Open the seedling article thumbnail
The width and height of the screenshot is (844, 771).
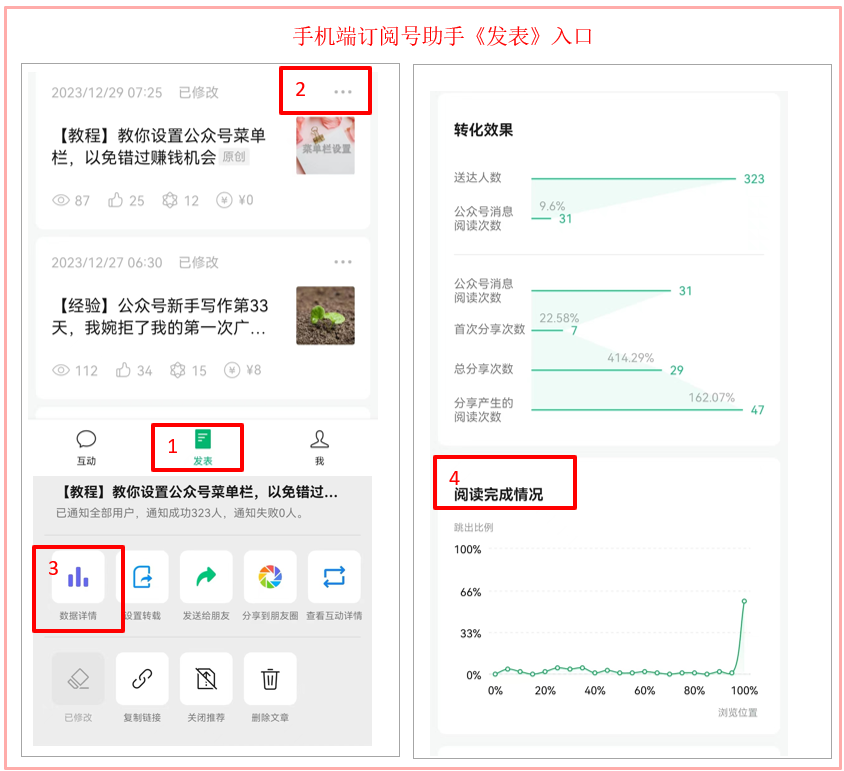pyautogui.click(x=325, y=316)
